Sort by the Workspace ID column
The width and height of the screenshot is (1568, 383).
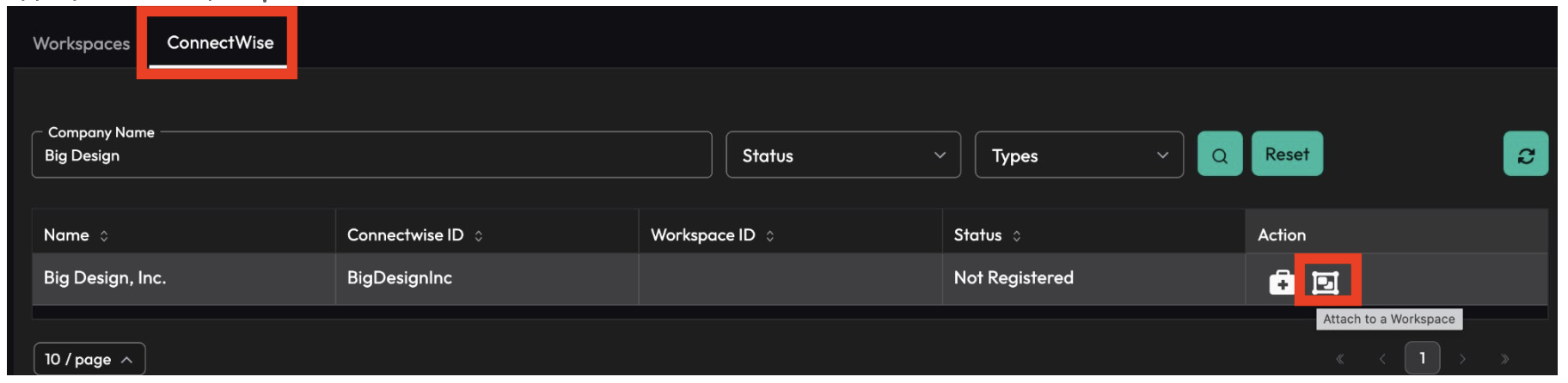pos(769,235)
